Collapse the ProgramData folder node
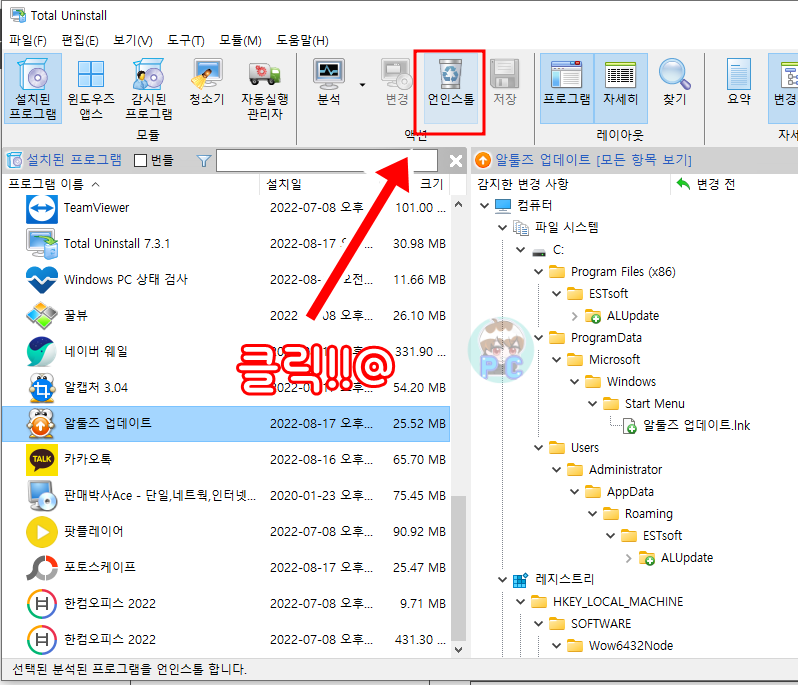 pyautogui.click(x=538, y=338)
